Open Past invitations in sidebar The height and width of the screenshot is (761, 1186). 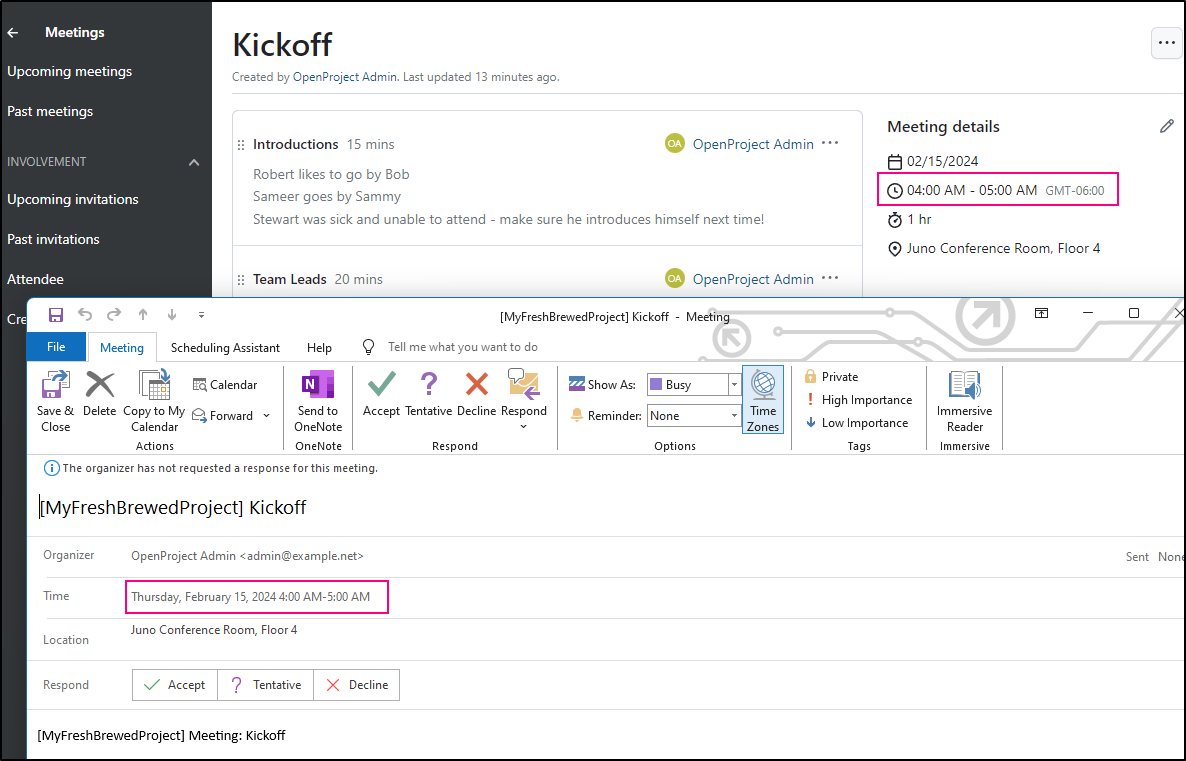pyautogui.click(x=53, y=239)
